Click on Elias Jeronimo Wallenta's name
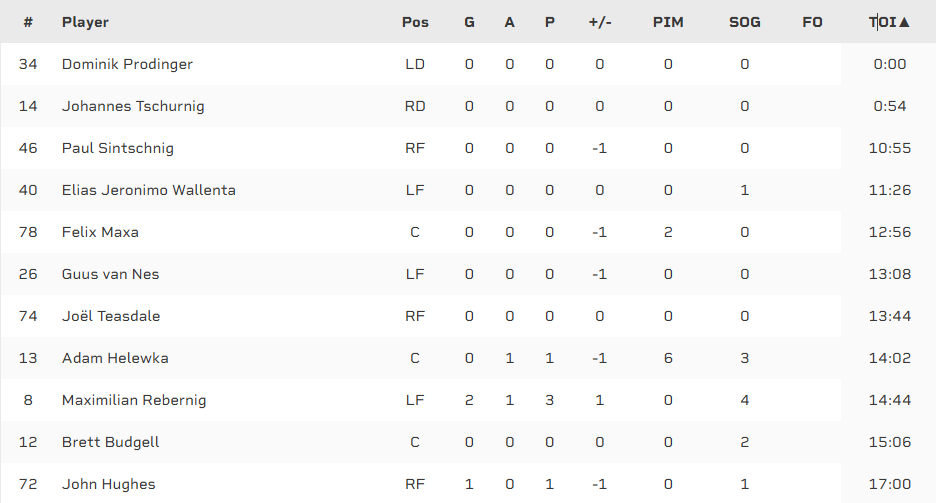 click(149, 190)
